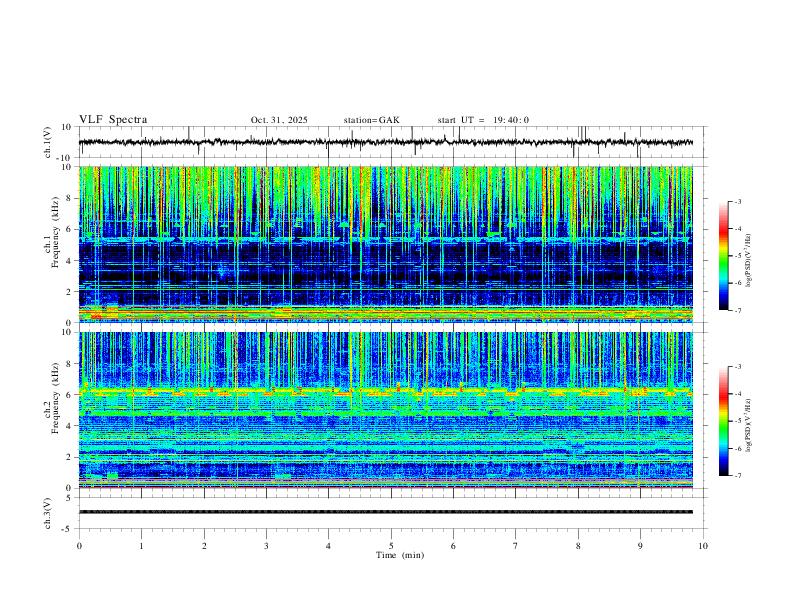Click the 5 minute tick on time axis
The width and height of the screenshot is (792, 612).
point(391,546)
